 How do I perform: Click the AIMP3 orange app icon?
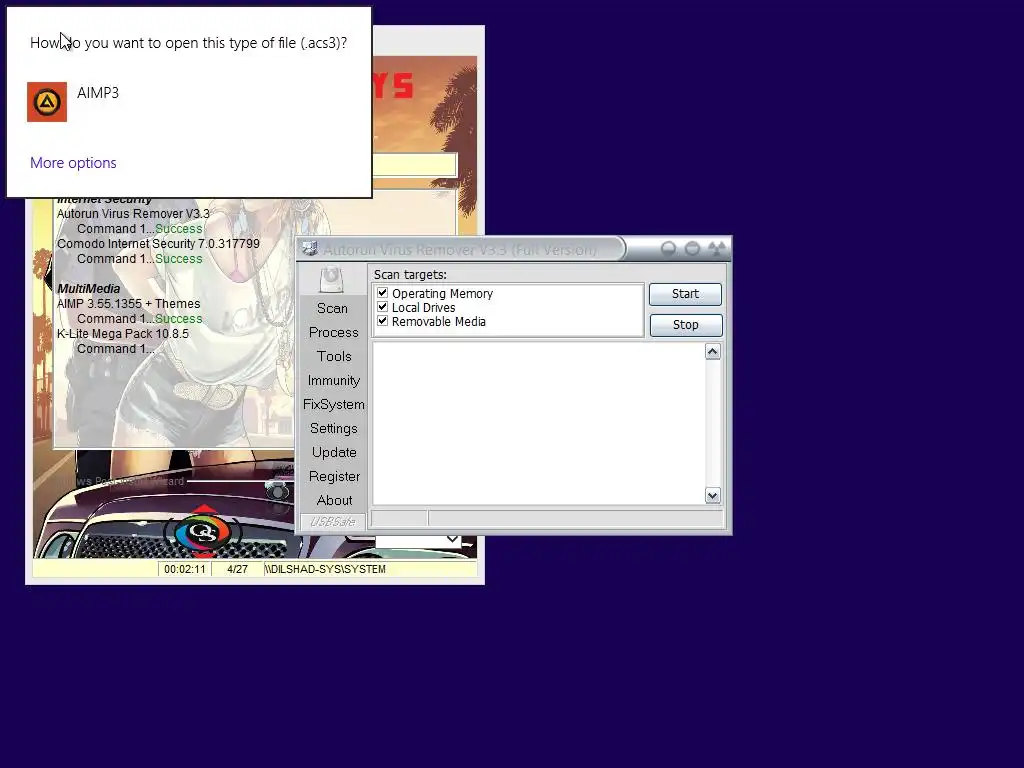47,102
